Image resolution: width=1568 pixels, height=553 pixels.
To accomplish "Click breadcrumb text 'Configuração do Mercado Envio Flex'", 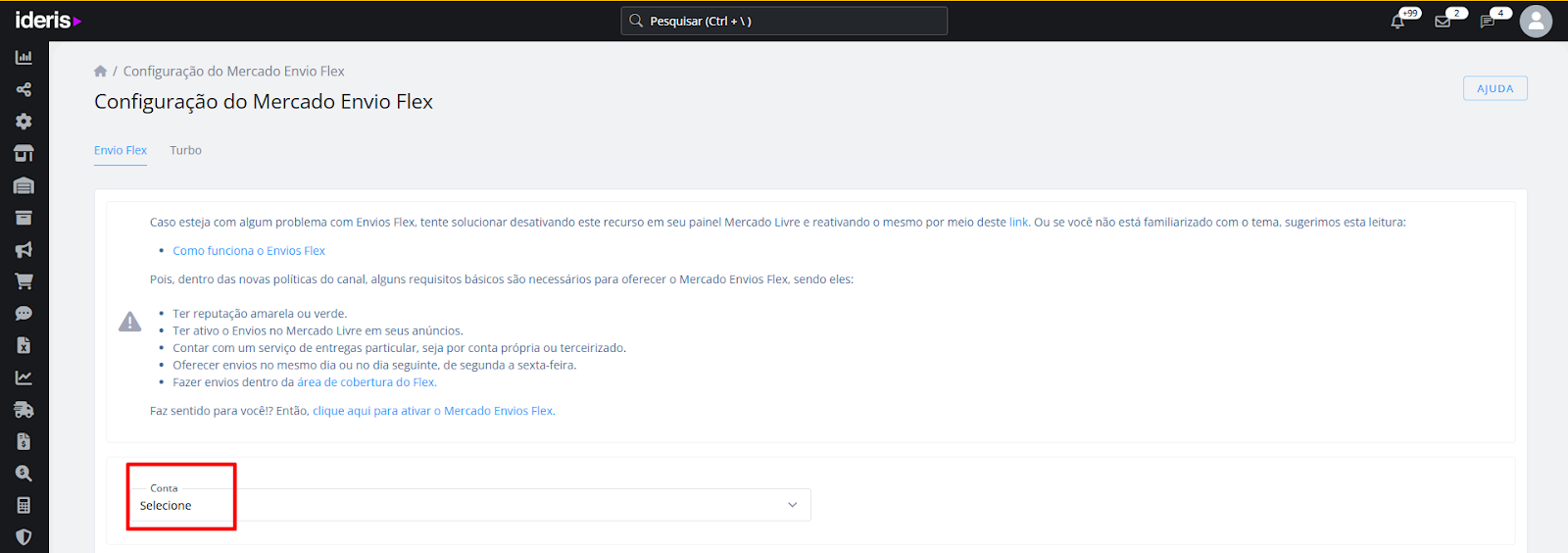I will 233,71.
